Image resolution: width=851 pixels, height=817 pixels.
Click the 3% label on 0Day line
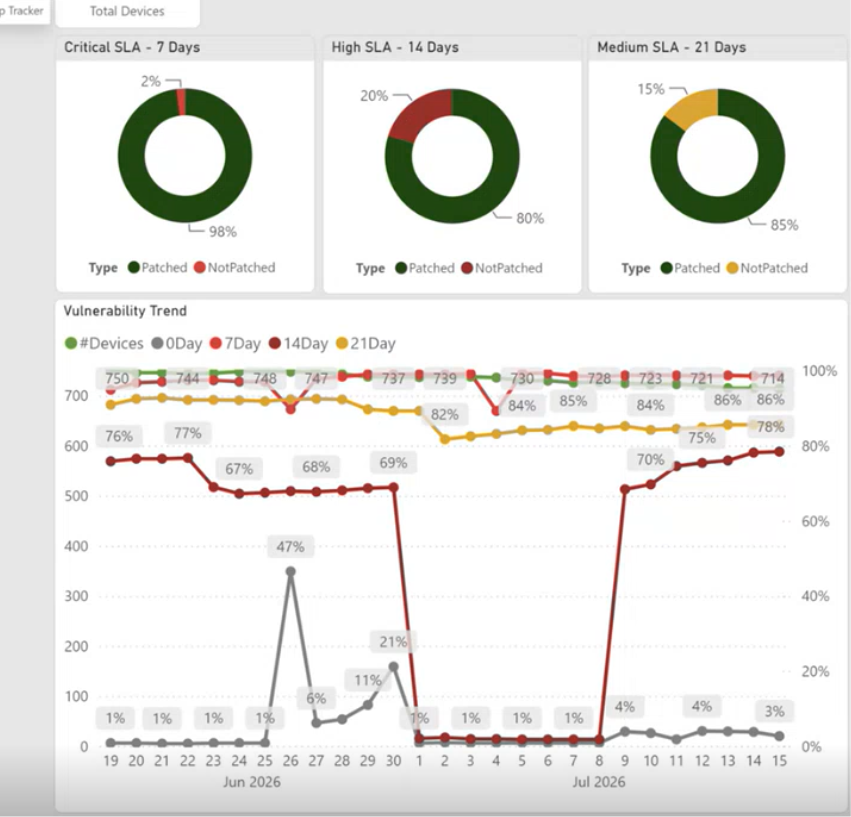click(x=774, y=711)
